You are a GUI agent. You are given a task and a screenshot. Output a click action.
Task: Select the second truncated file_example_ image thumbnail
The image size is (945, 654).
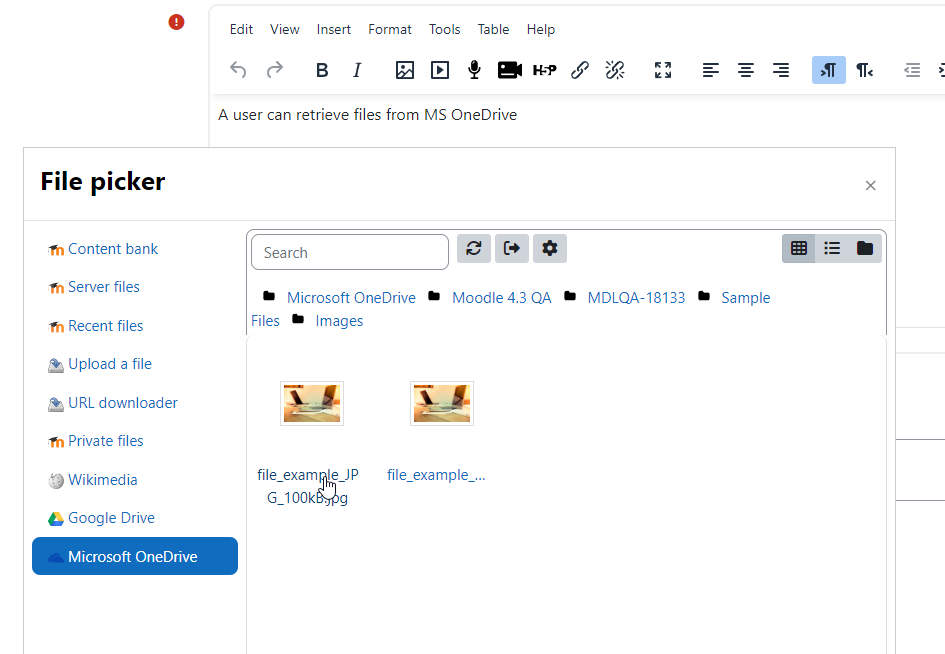[x=442, y=404]
